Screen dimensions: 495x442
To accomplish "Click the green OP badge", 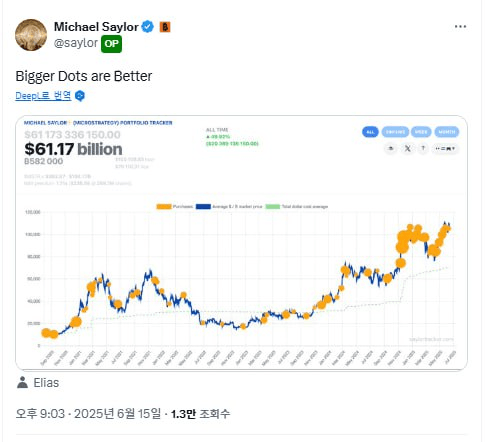I will click(x=111, y=44).
